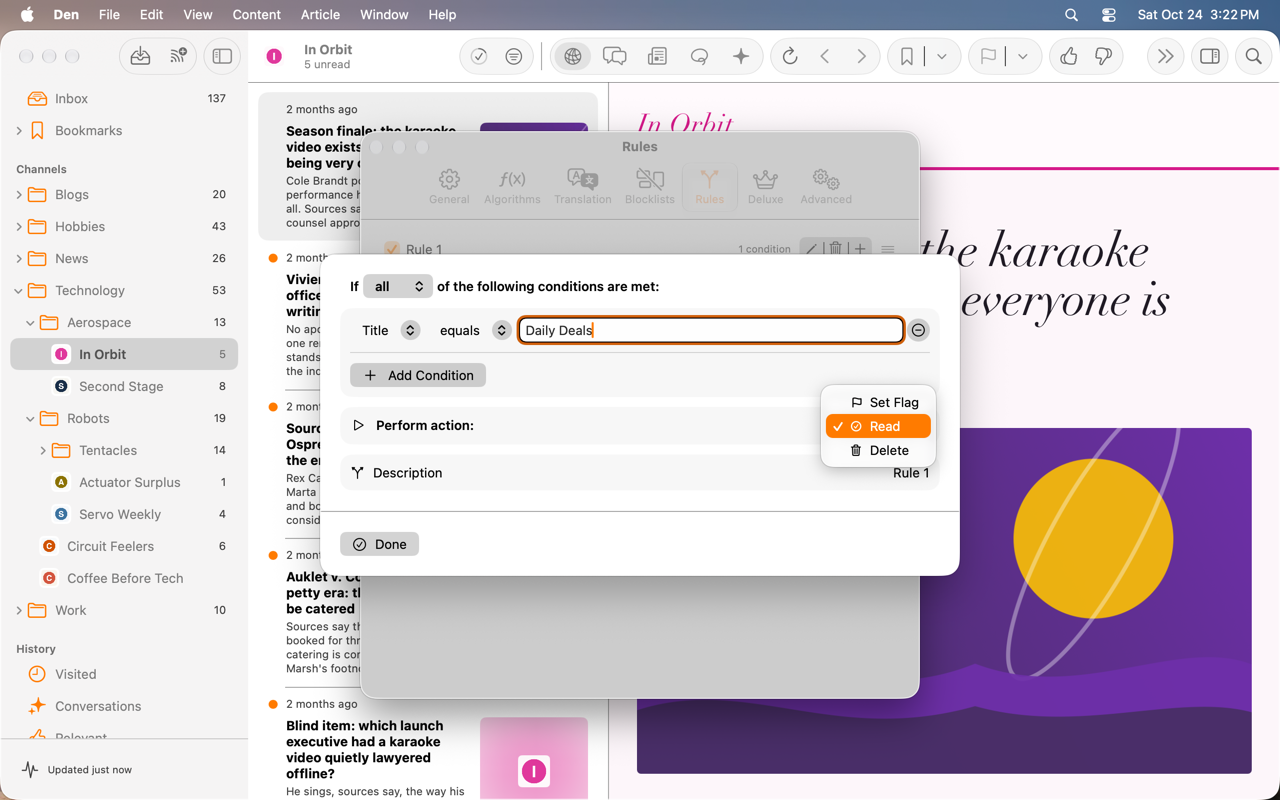
Task: Open the equals operator dropdown
Action: (x=502, y=330)
